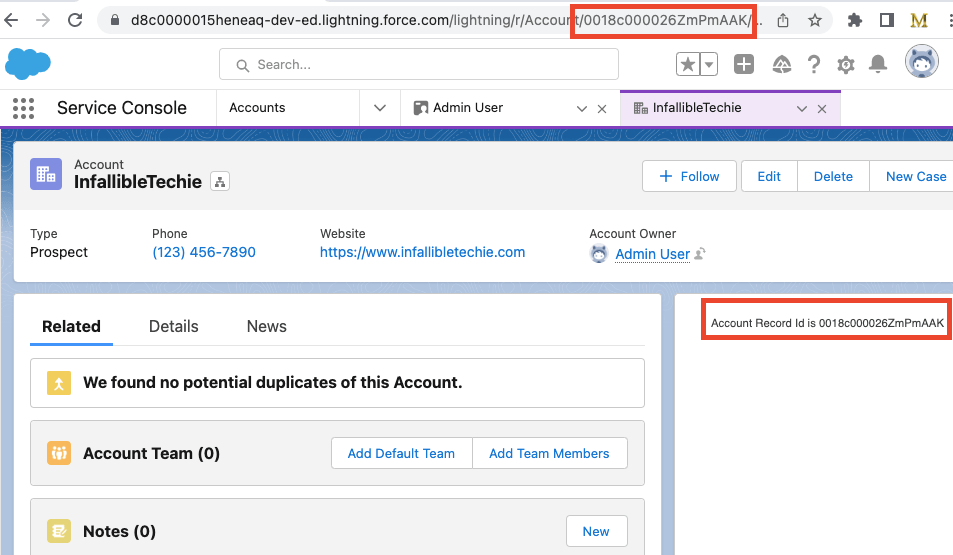Viewport: 953px width, 555px height.
Task: Click the Add Default Team button
Action: [401, 453]
